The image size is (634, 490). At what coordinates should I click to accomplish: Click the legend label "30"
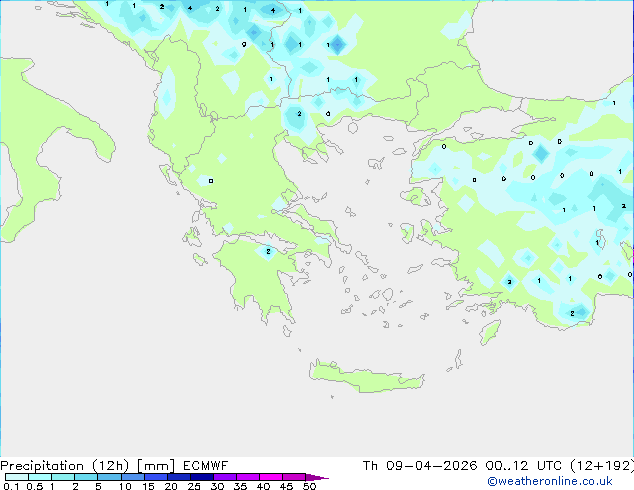click(x=217, y=486)
